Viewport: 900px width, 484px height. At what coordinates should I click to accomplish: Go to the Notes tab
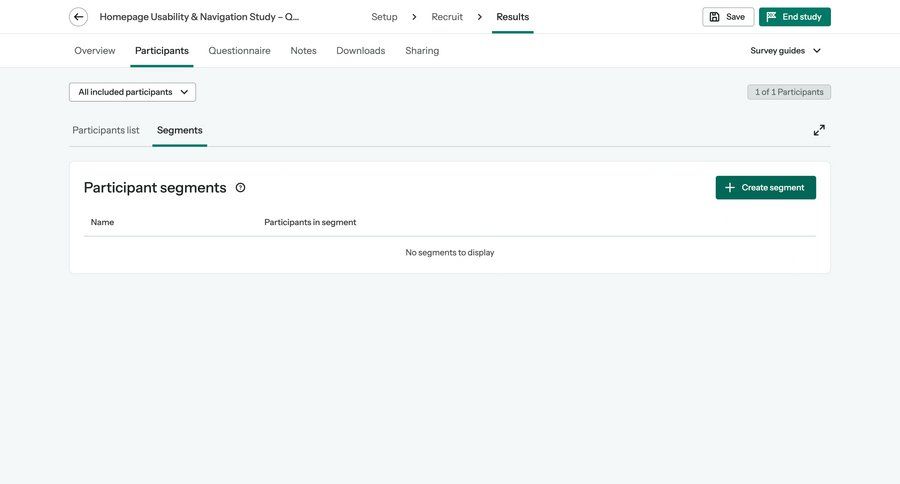pos(303,51)
